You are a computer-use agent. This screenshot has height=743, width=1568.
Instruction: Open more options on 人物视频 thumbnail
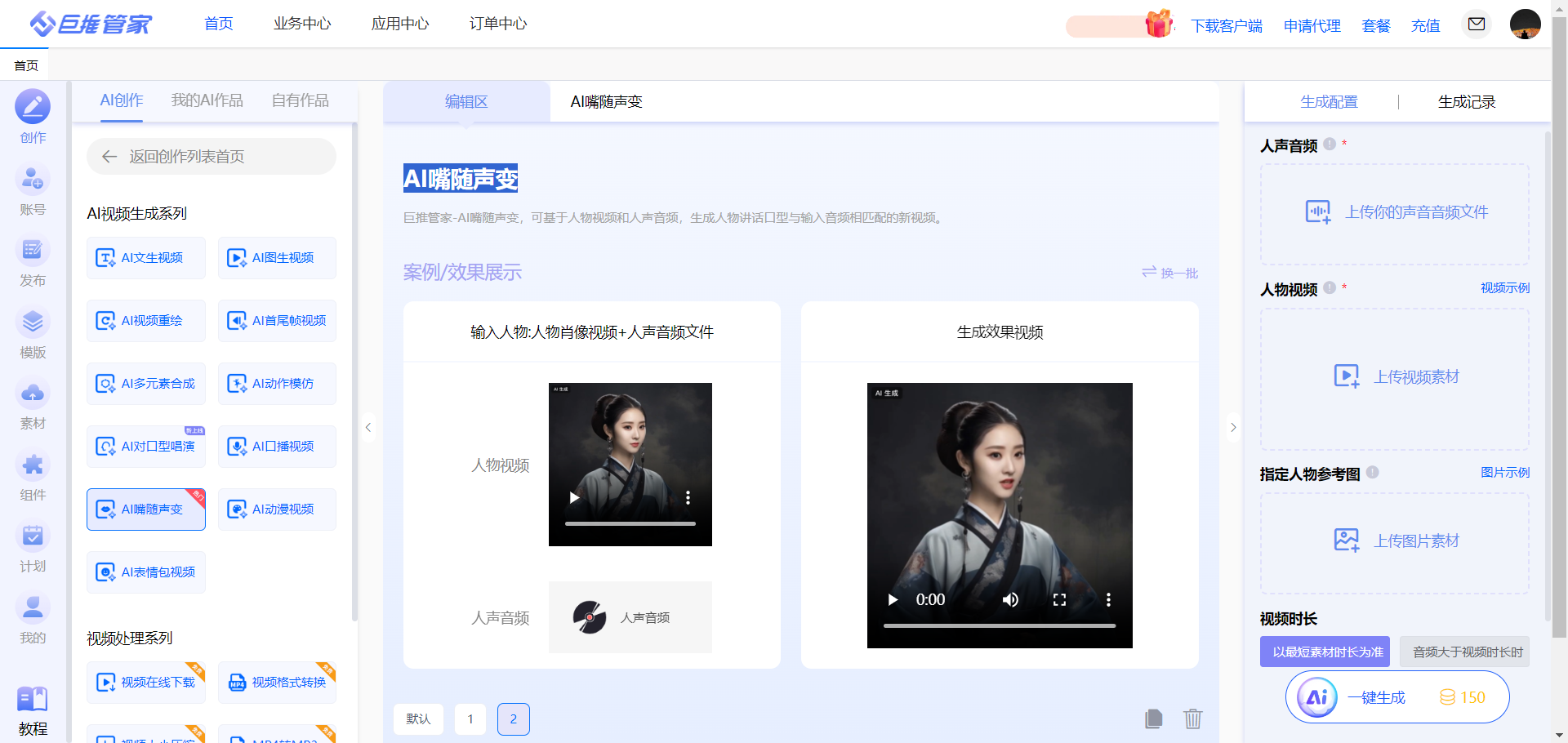point(688,497)
